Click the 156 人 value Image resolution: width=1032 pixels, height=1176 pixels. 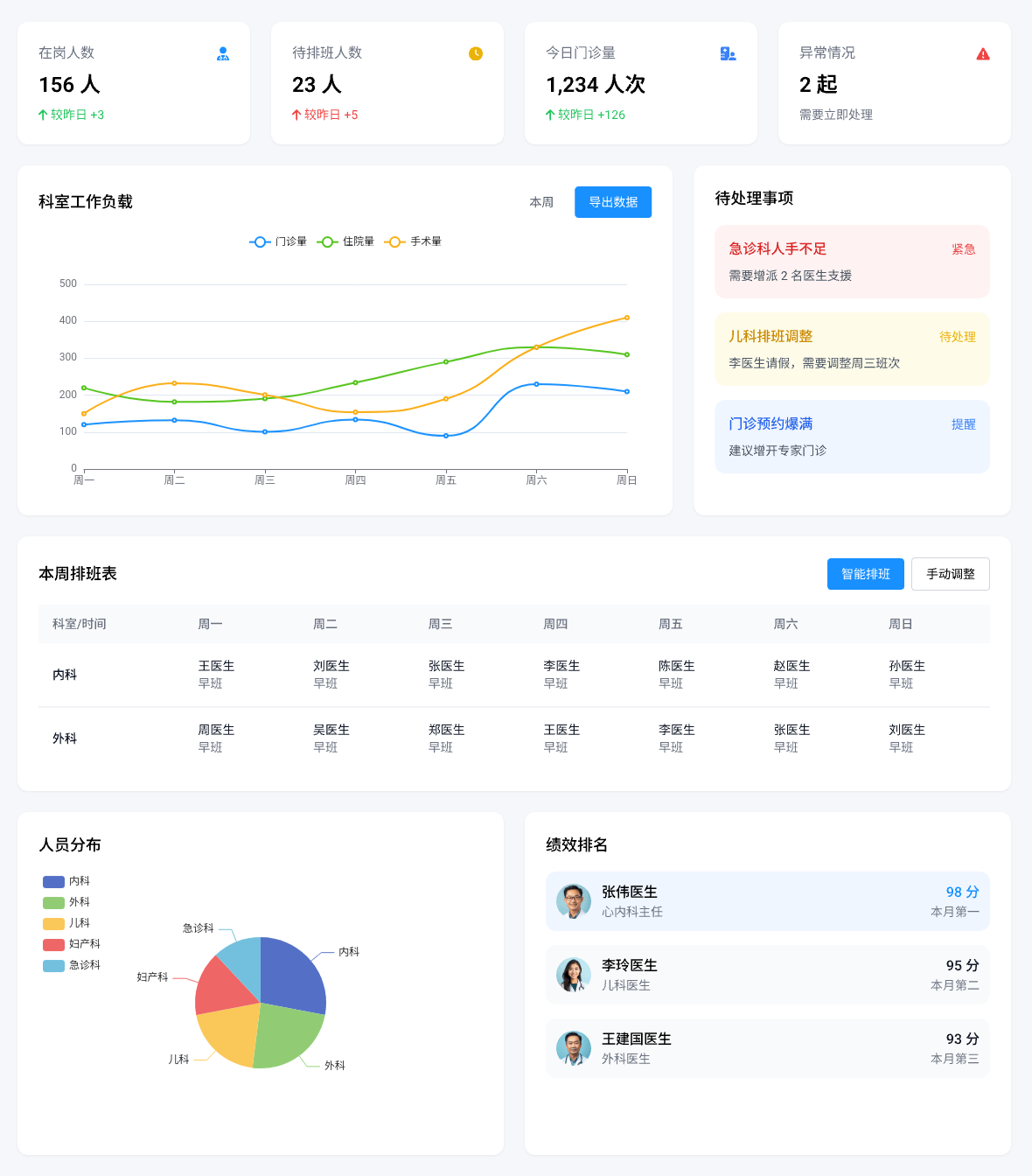click(x=70, y=85)
